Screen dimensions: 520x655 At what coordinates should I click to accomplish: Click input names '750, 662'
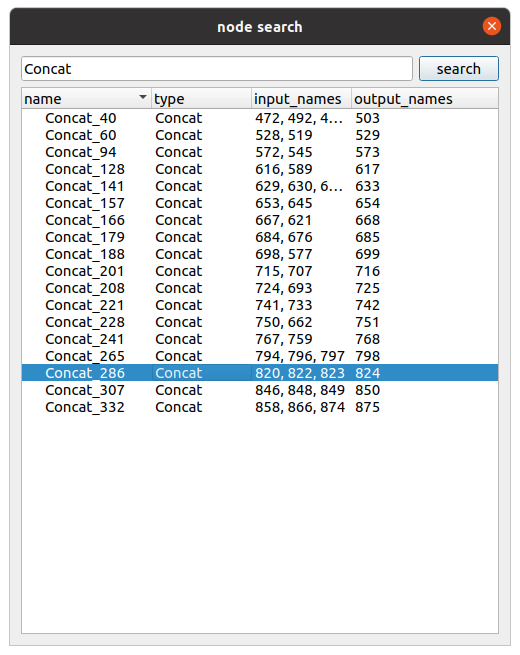(x=284, y=322)
